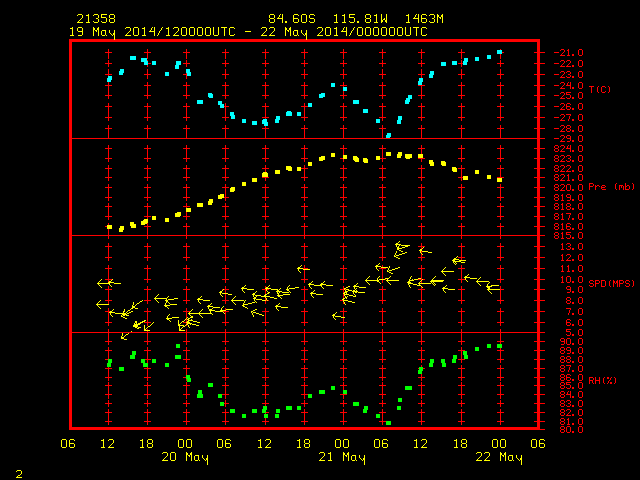Click the T(C) temperature axis label

pos(600,89)
